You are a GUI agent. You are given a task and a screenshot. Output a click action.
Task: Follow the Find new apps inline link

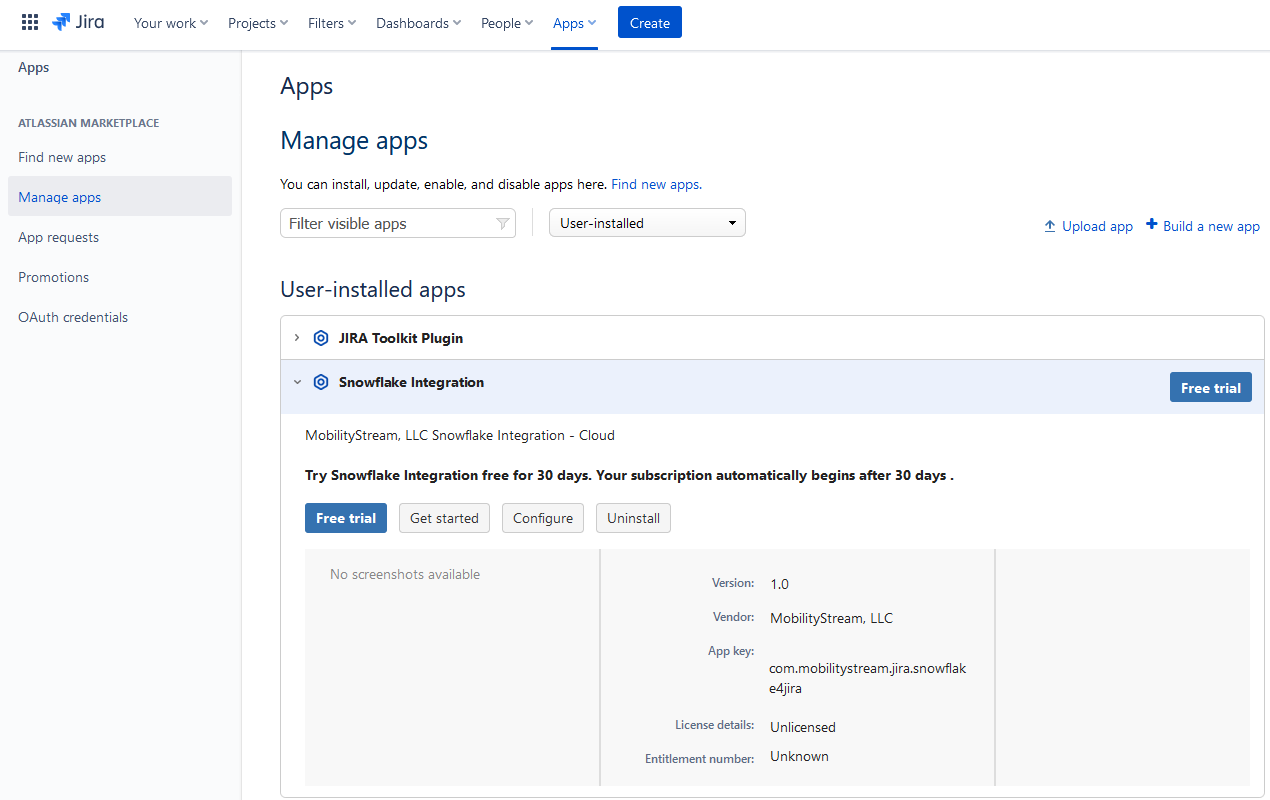pos(656,184)
